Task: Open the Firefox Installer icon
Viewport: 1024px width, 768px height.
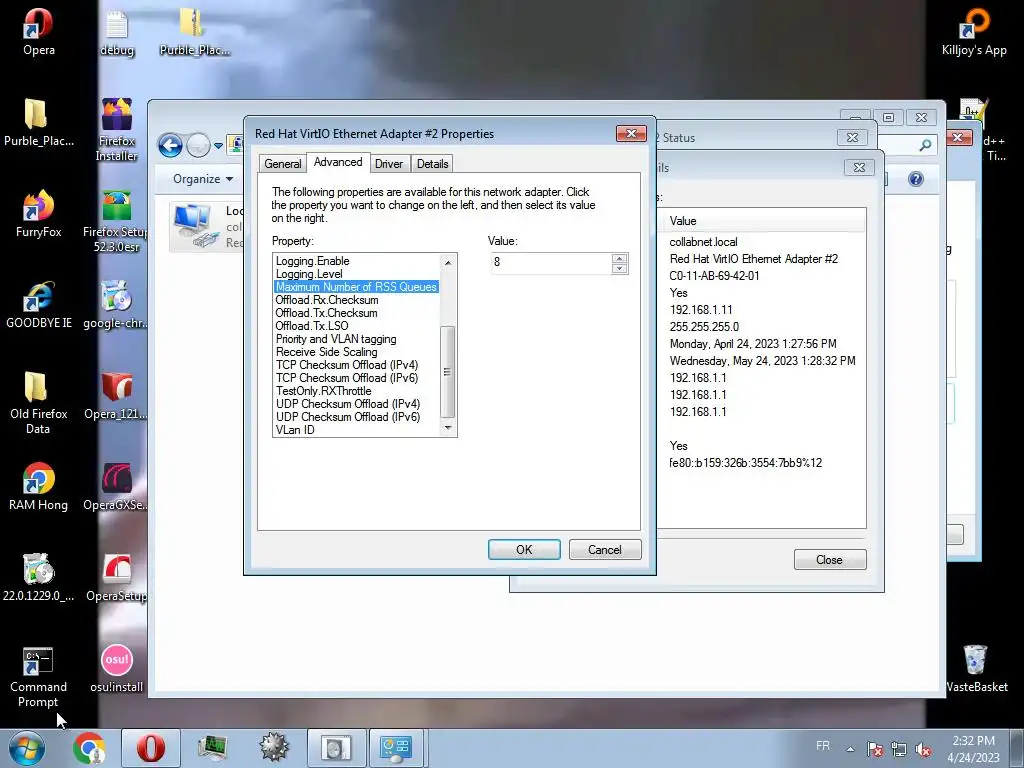Action: coord(117,129)
